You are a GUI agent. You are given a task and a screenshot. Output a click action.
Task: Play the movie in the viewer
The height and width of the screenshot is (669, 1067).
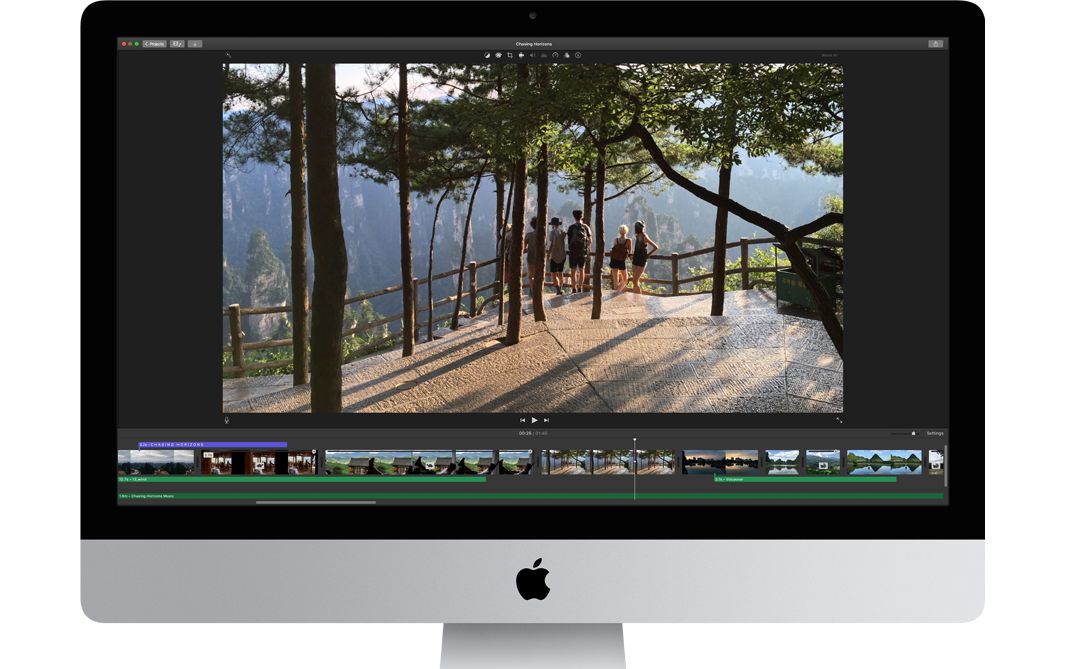534,420
